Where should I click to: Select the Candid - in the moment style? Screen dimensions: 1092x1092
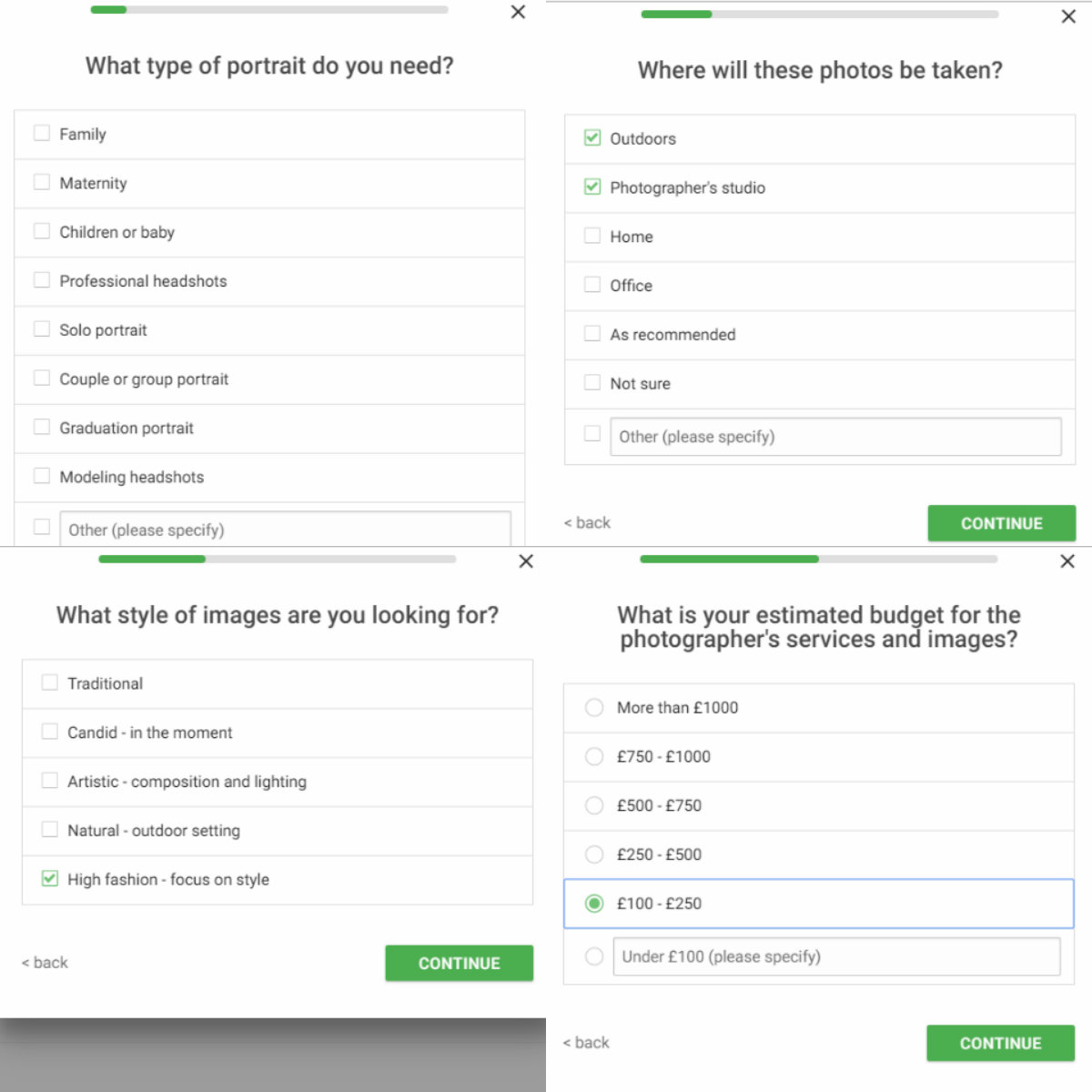click(50, 732)
